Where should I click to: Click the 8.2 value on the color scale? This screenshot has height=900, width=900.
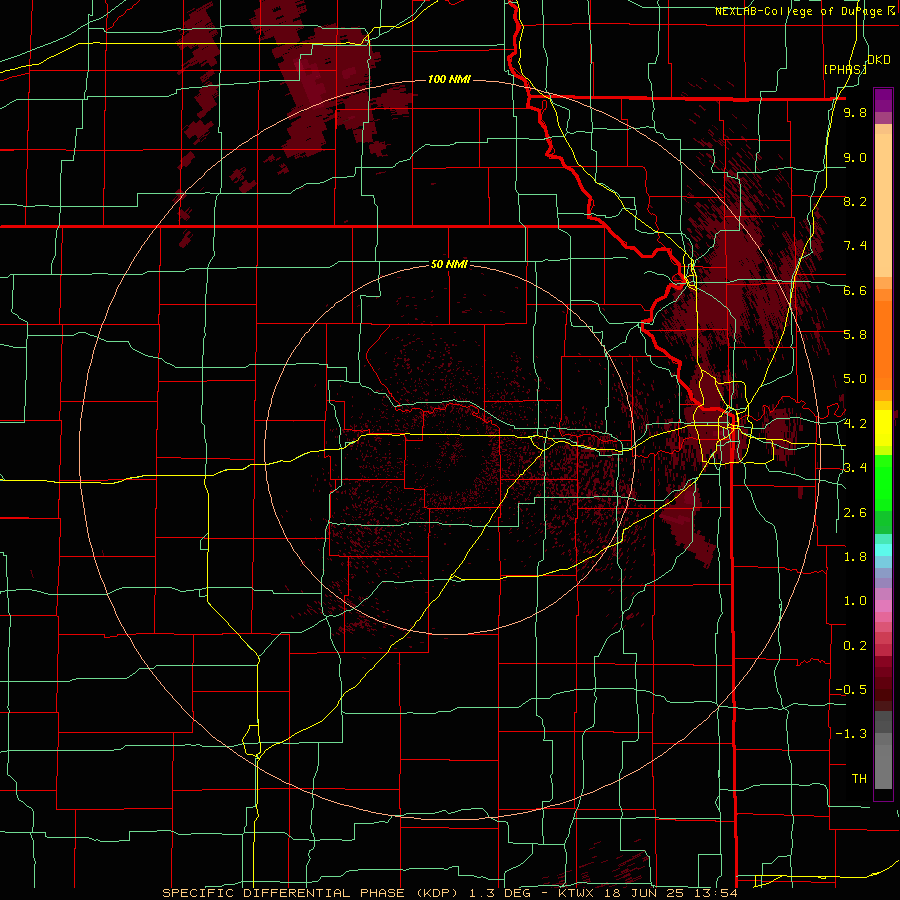855,201
